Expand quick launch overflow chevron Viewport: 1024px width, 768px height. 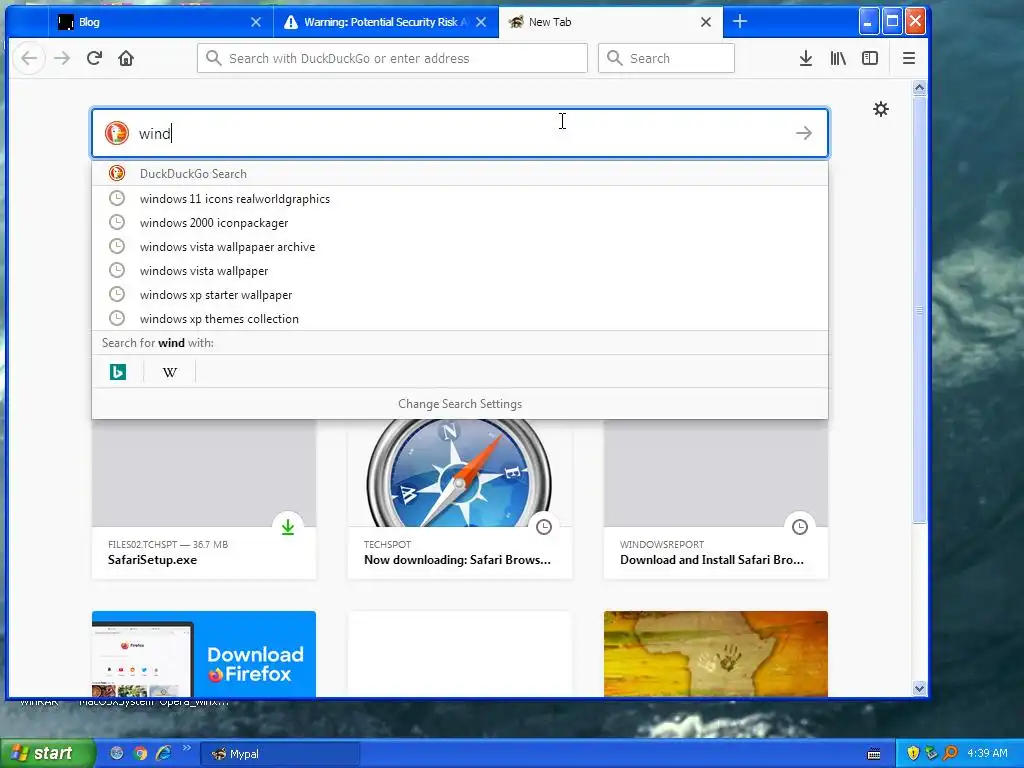click(186, 748)
